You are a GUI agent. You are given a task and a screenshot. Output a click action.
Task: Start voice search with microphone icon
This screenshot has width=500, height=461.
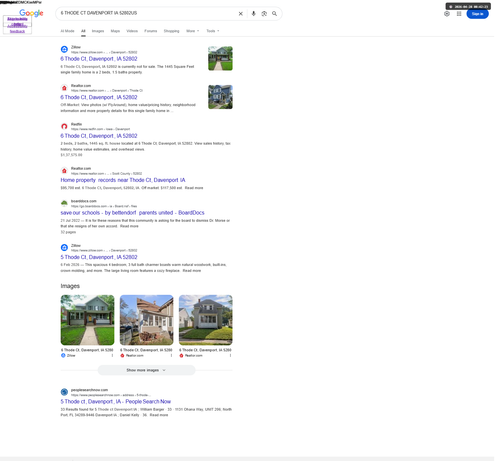tap(254, 14)
